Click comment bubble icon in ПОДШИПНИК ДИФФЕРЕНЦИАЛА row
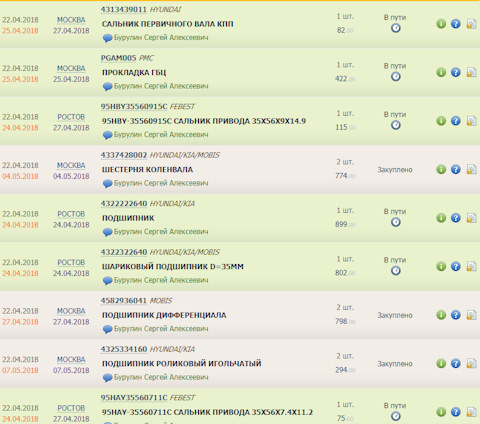This screenshot has height=424, width=480. pos(107,329)
